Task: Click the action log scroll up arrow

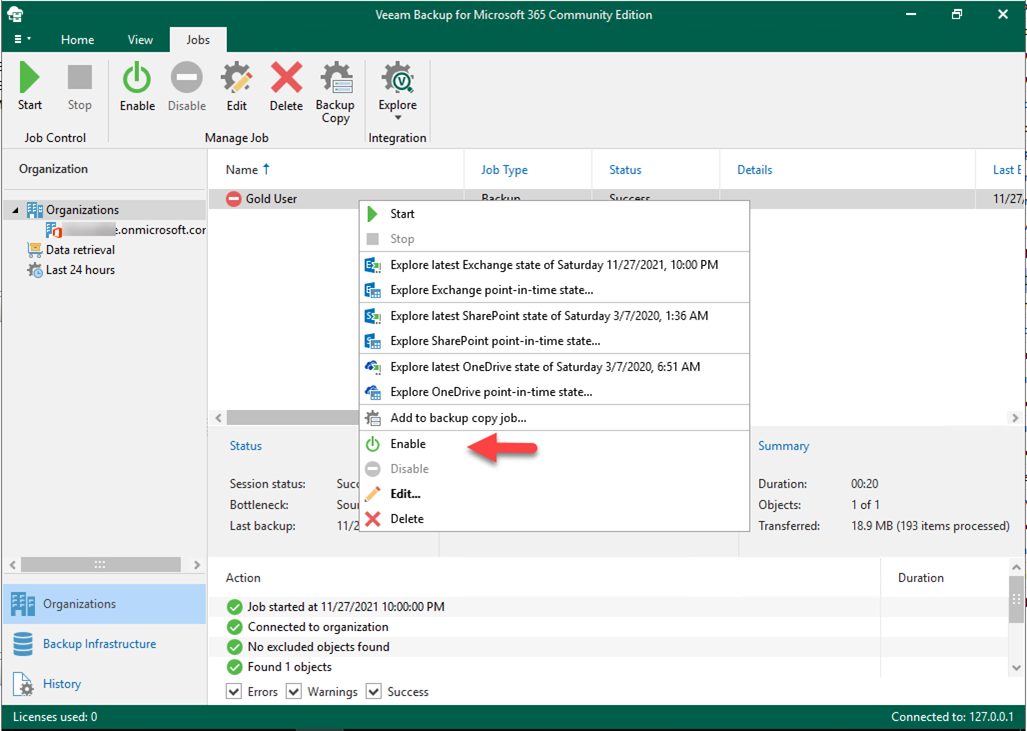Action: click(1017, 567)
